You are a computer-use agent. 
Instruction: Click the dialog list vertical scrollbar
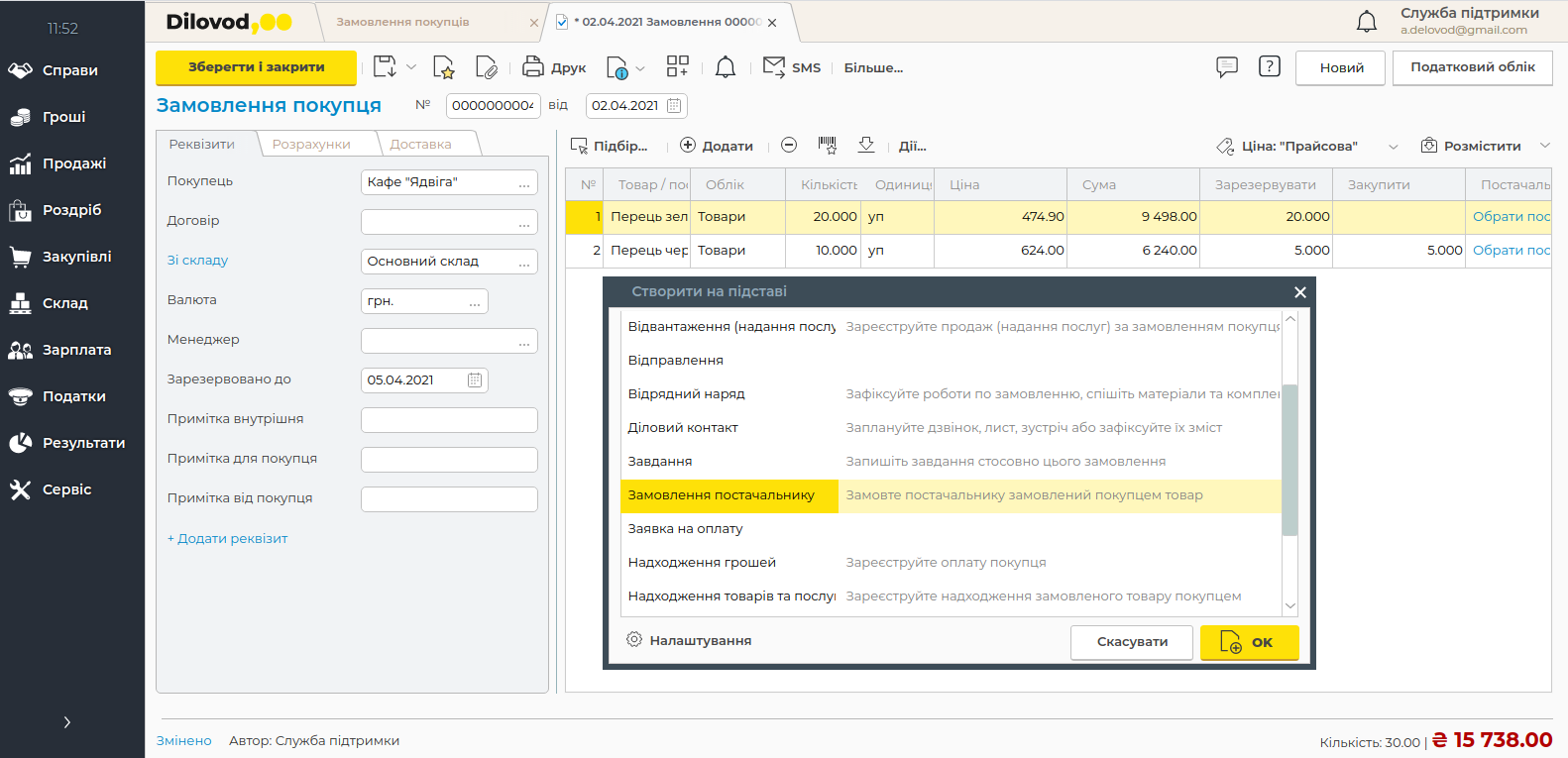[1289, 460]
